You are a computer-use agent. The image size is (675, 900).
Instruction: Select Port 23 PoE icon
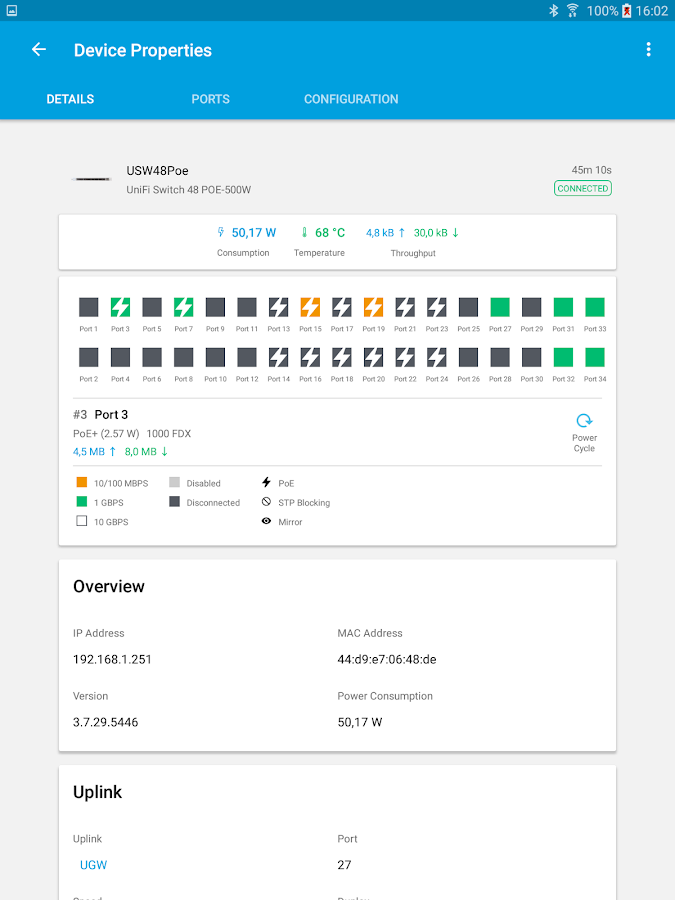click(437, 307)
